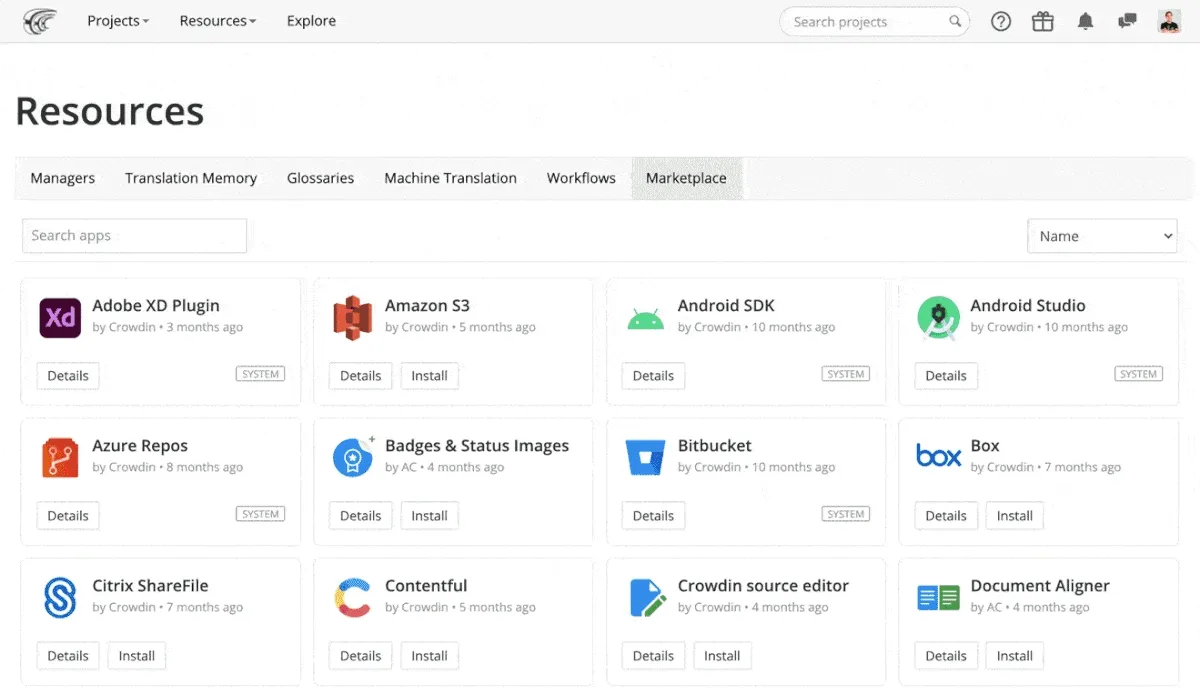Click SYSTEM badge on Bitbucket card
1200x694 pixels.
pyautogui.click(x=846, y=514)
